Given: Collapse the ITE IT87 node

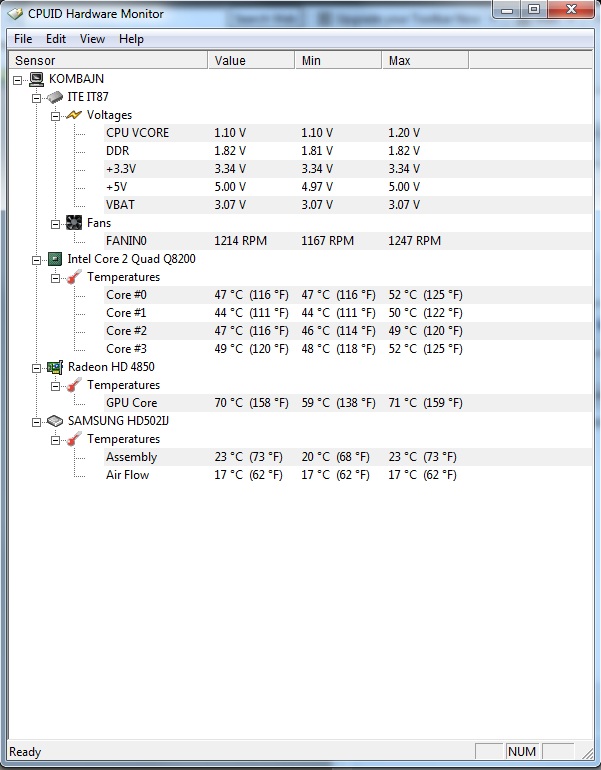Looking at the screenshot, I should (x=36, y=98).
